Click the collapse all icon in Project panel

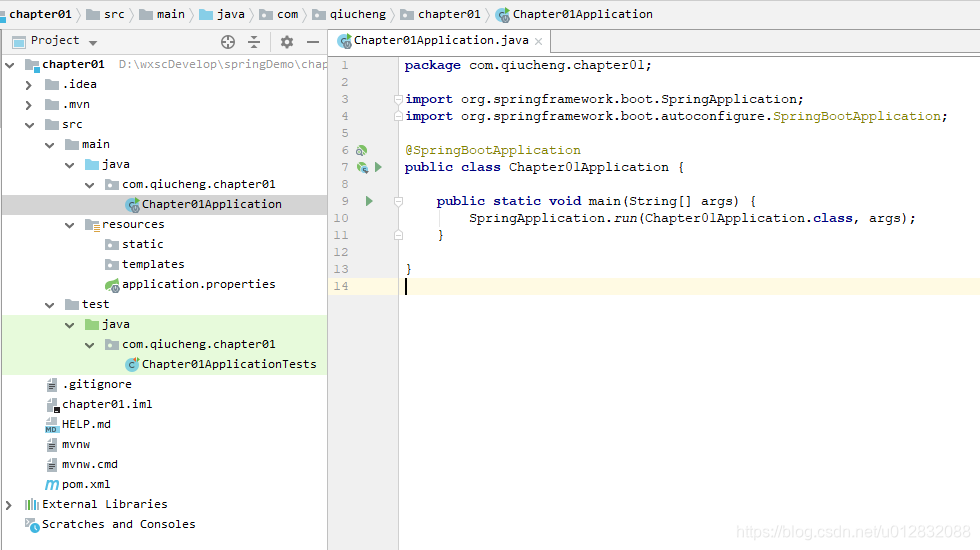pyautogui.click(x=254, y=42)
